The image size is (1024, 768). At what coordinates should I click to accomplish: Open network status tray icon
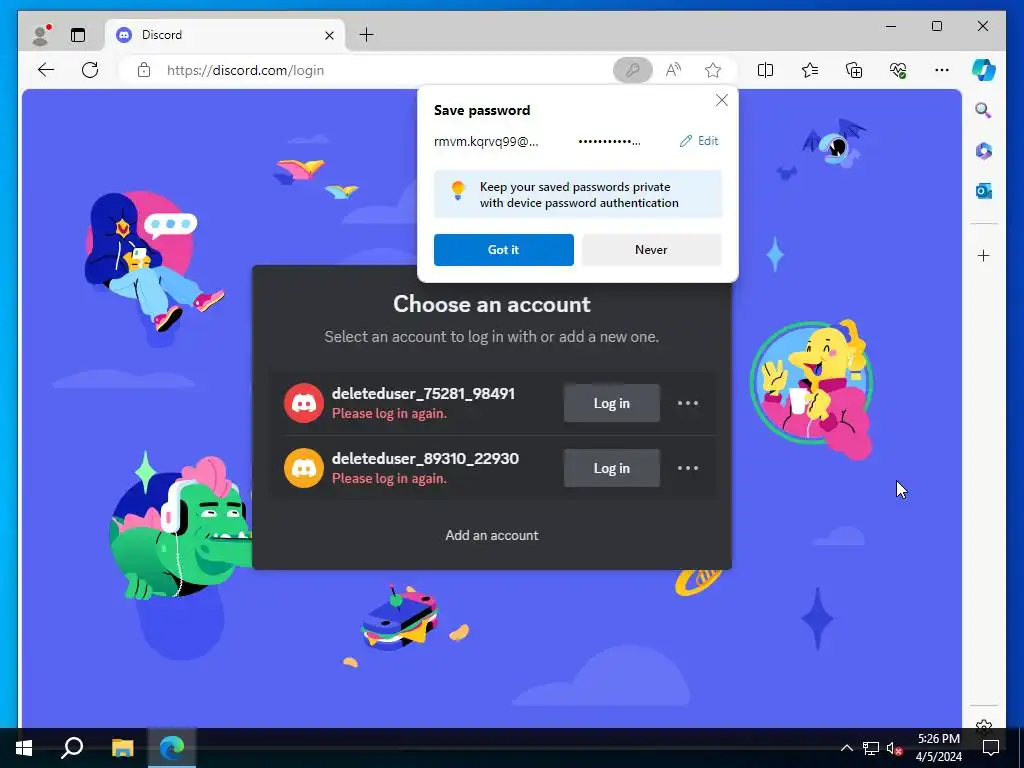871,748
